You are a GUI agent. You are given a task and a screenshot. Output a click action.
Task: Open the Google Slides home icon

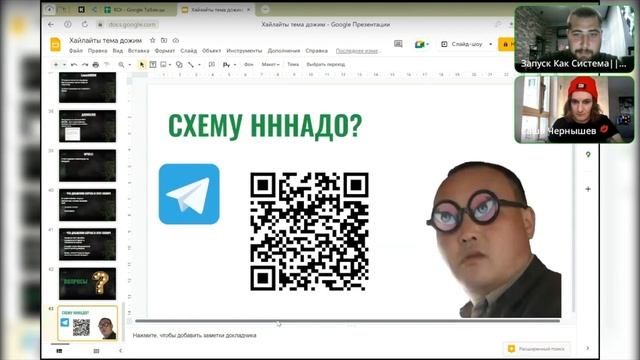[56, 44]
